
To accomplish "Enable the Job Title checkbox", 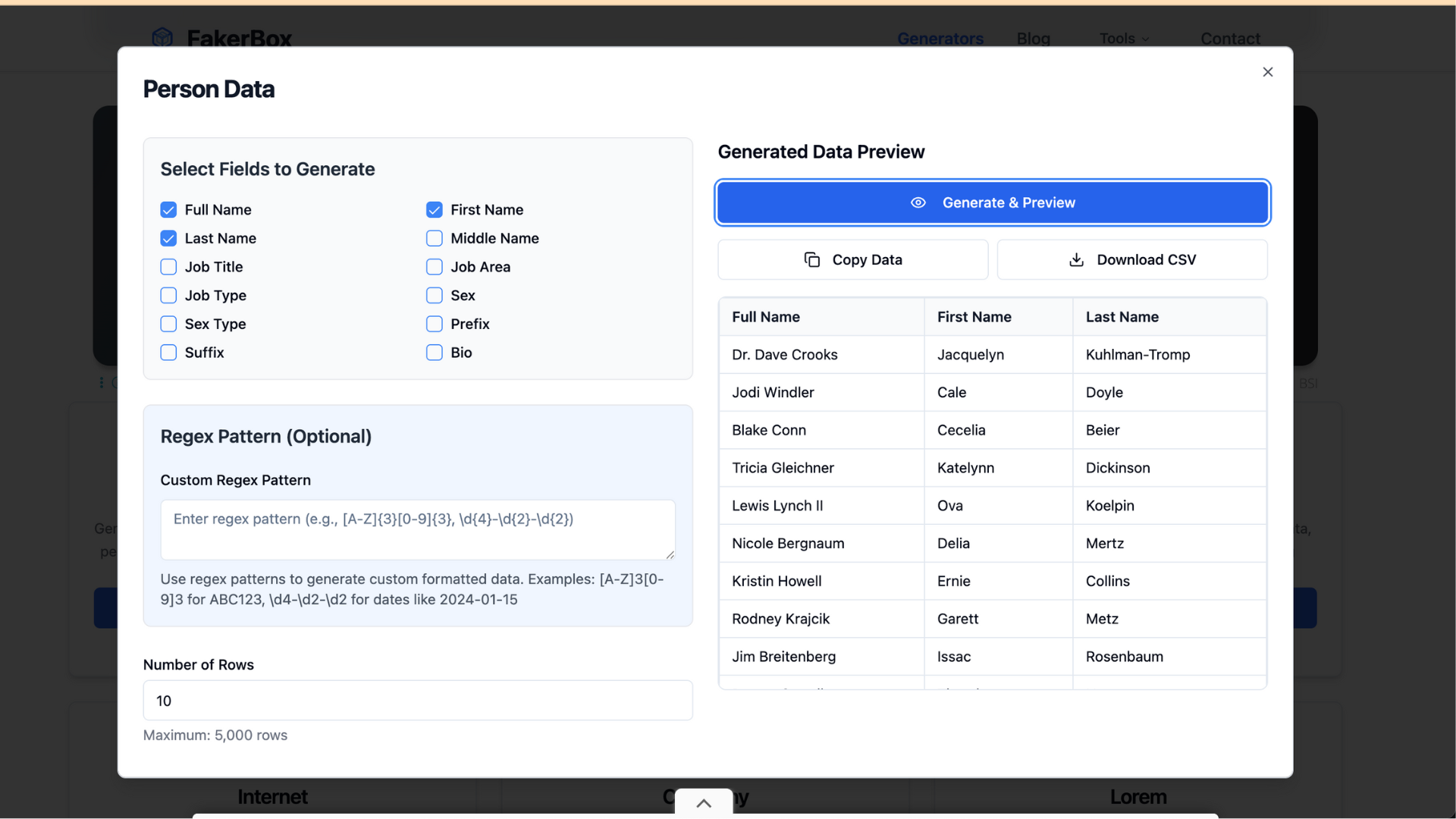I will [x=168, y=267].
